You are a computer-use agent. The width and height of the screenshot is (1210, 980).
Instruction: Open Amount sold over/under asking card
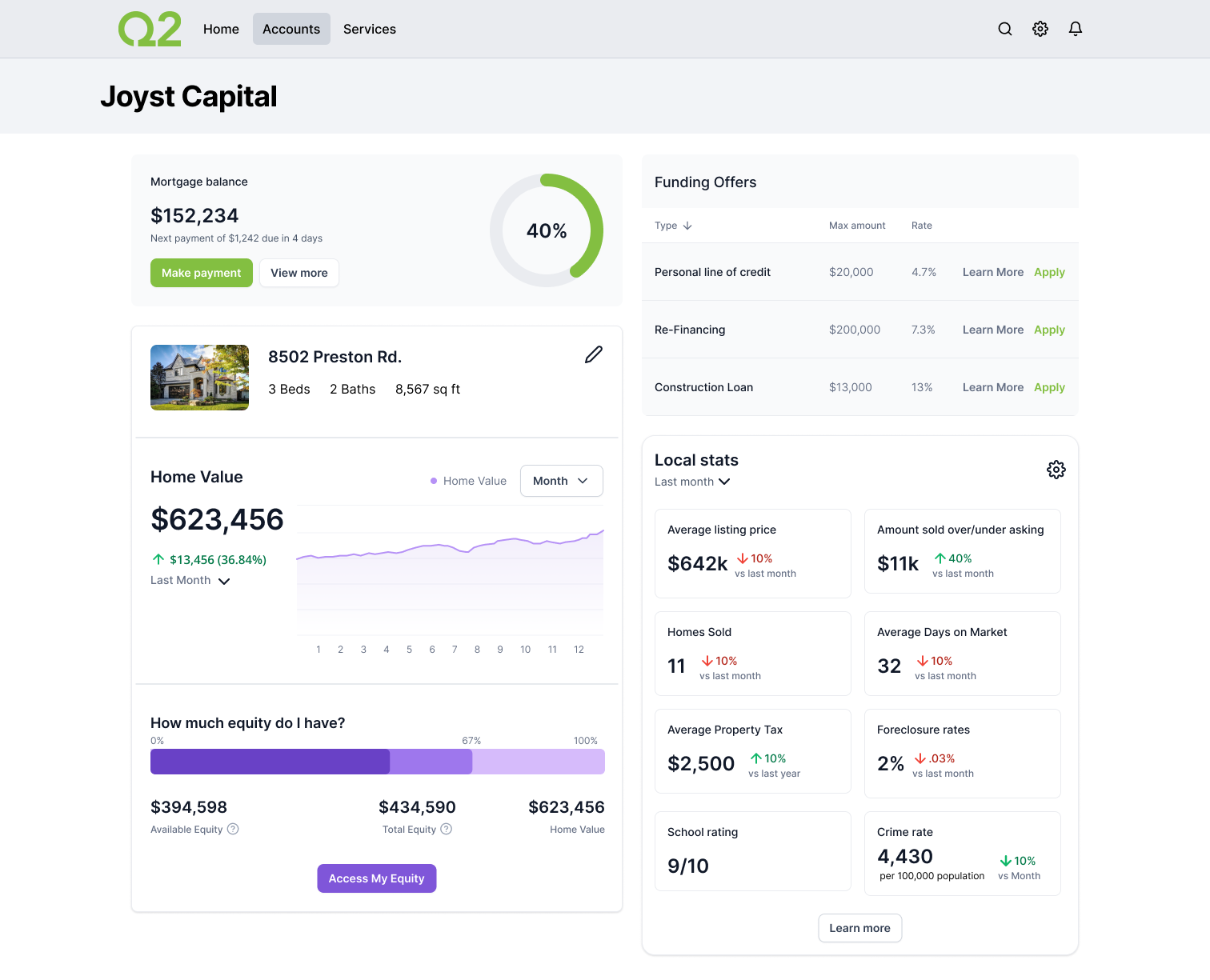pos(963,551)
